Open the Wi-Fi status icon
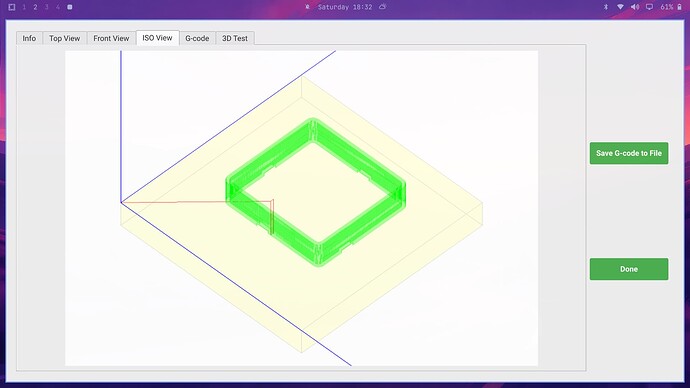Image resolution: width=690 pixels, height=388 pixels. click(x=620, y=7)
